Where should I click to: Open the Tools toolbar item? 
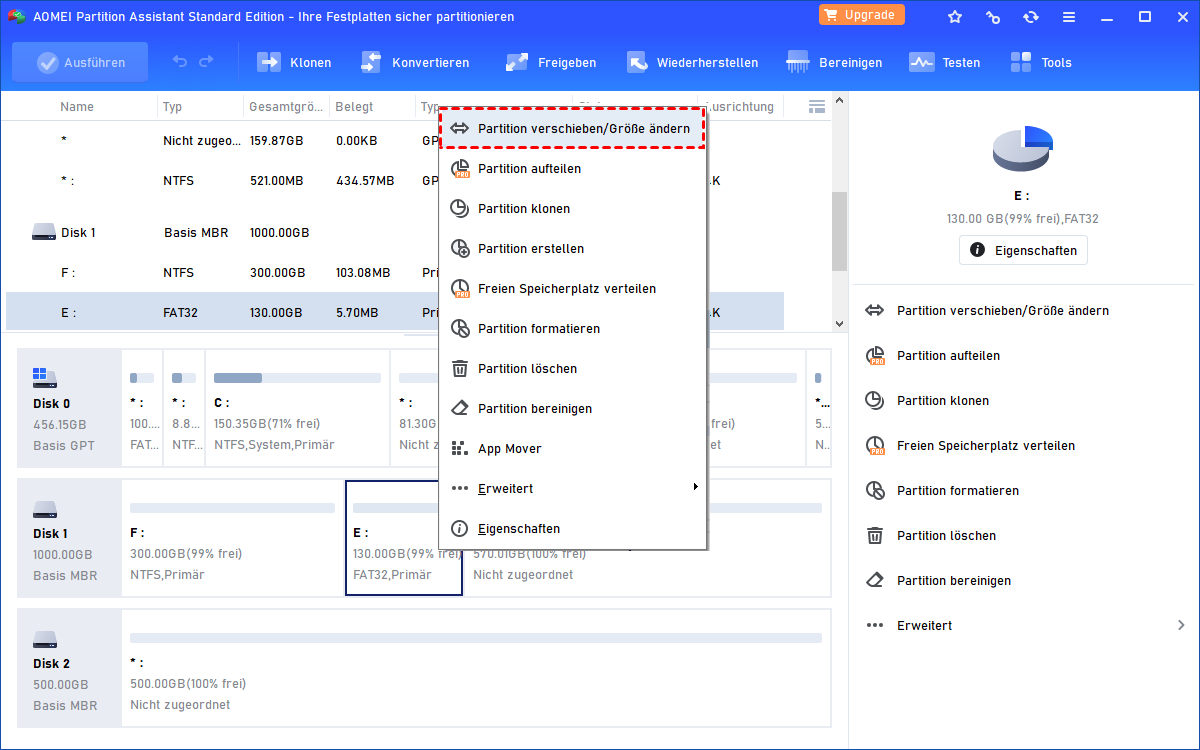(1041, 62)
